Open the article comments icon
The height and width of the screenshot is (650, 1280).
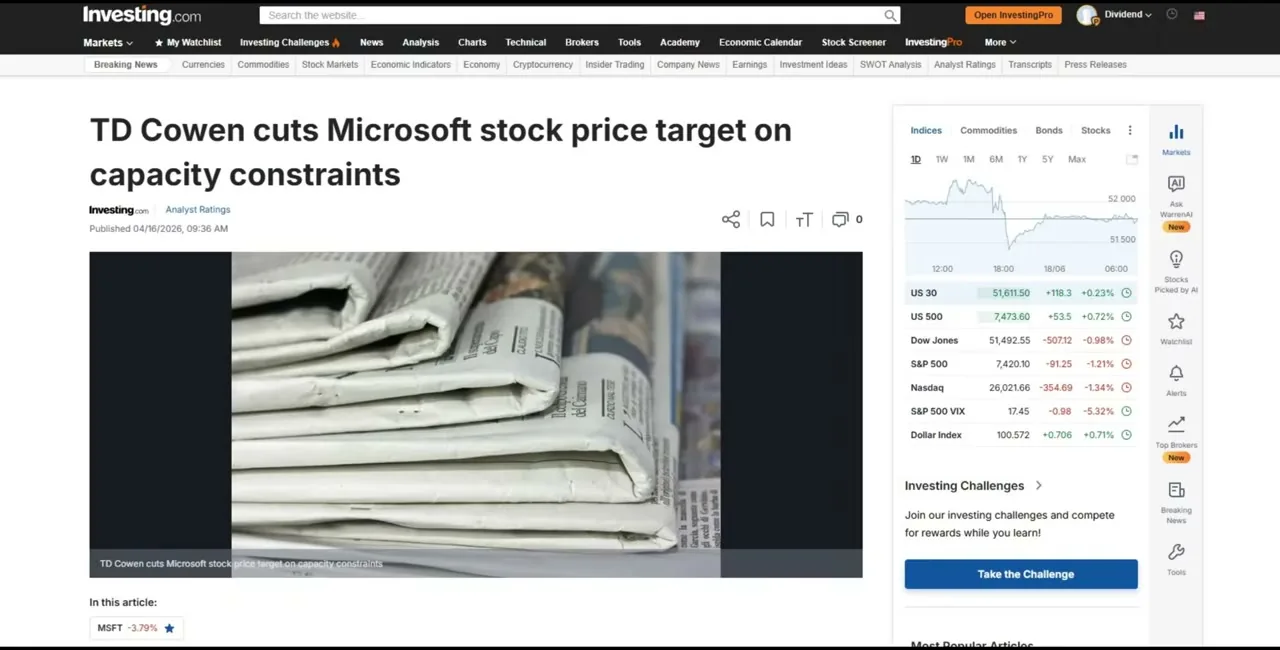coord(840,219)
